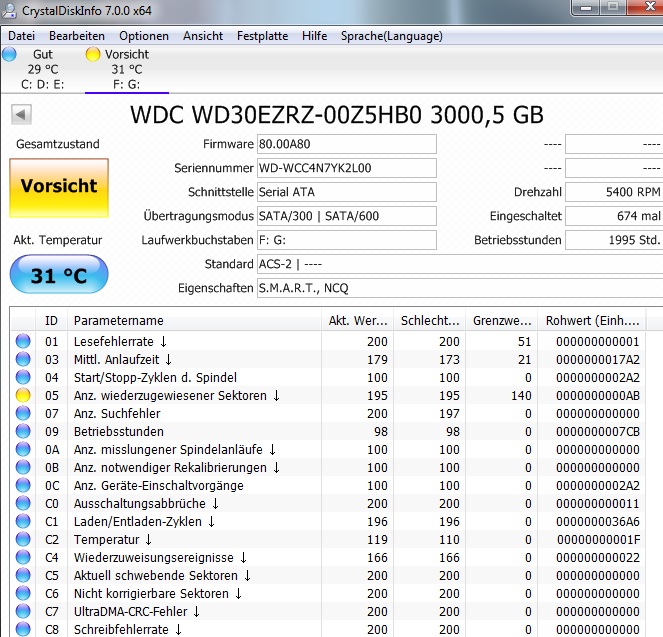The height and width of the screenshot is (637, 663).
Task: Click the yellow Vorsicht status circle icon
Action: click(x=93, y=54)
